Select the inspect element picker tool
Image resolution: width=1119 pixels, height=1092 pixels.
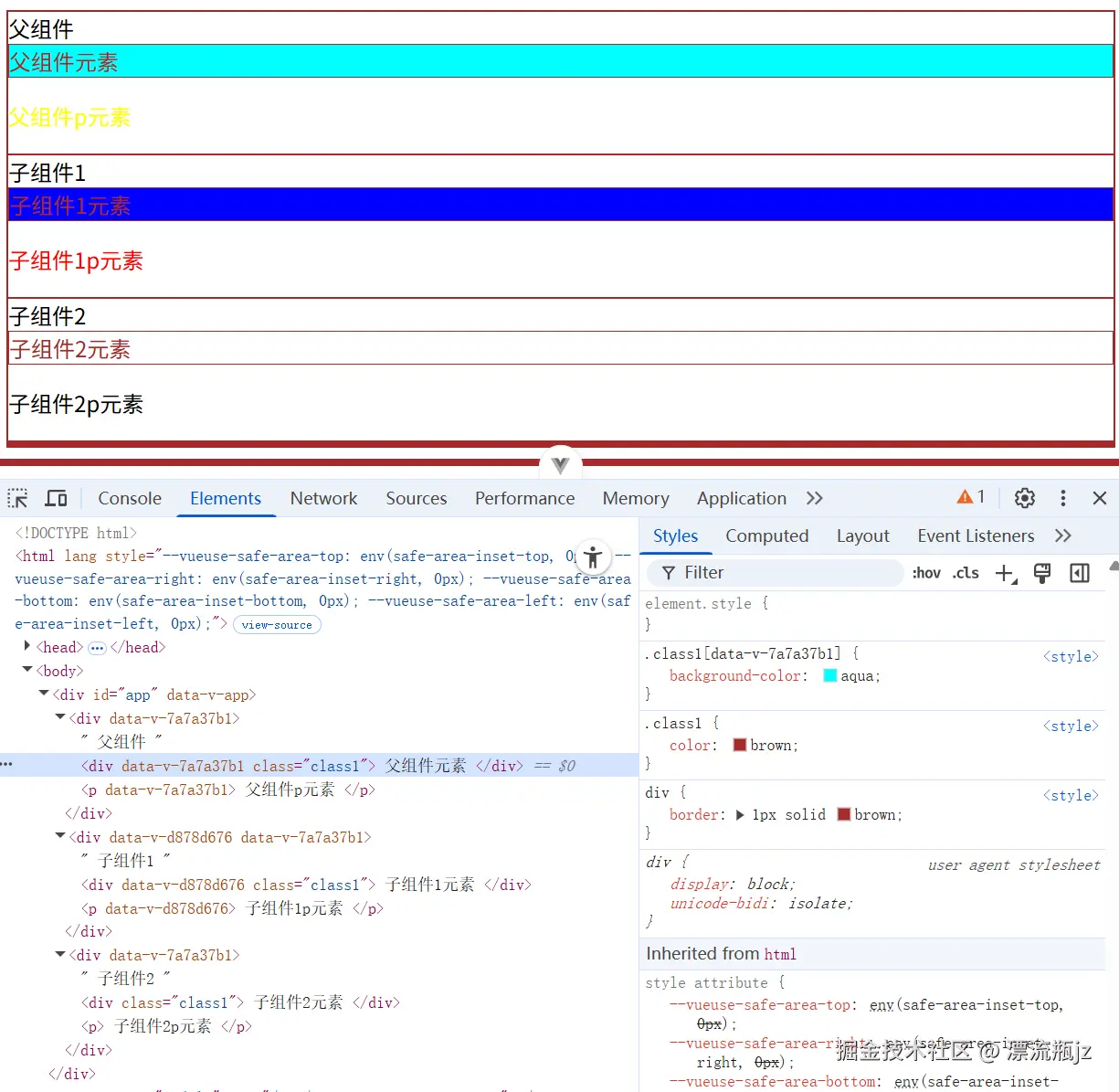pos(17,498)
